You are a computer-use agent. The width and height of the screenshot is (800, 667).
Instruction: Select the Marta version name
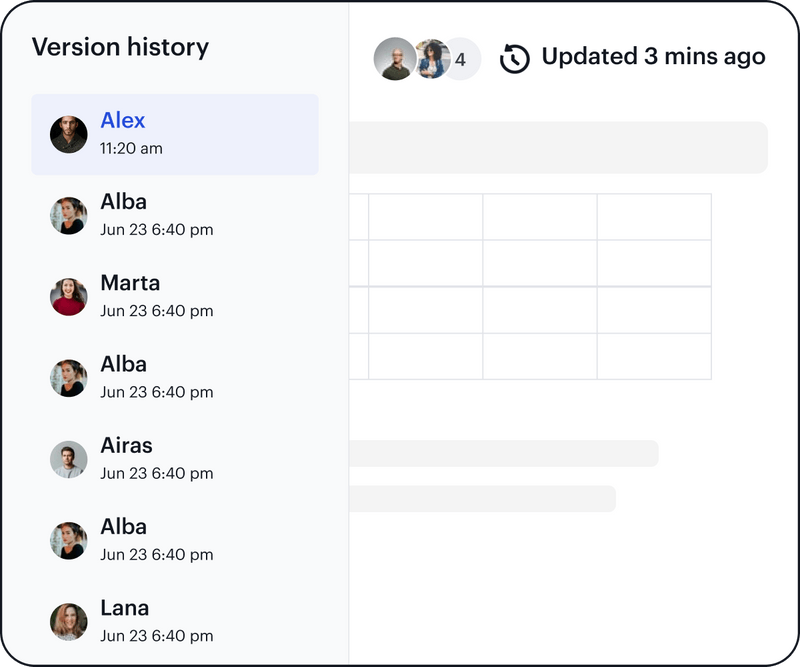click(x=130, y=283)
